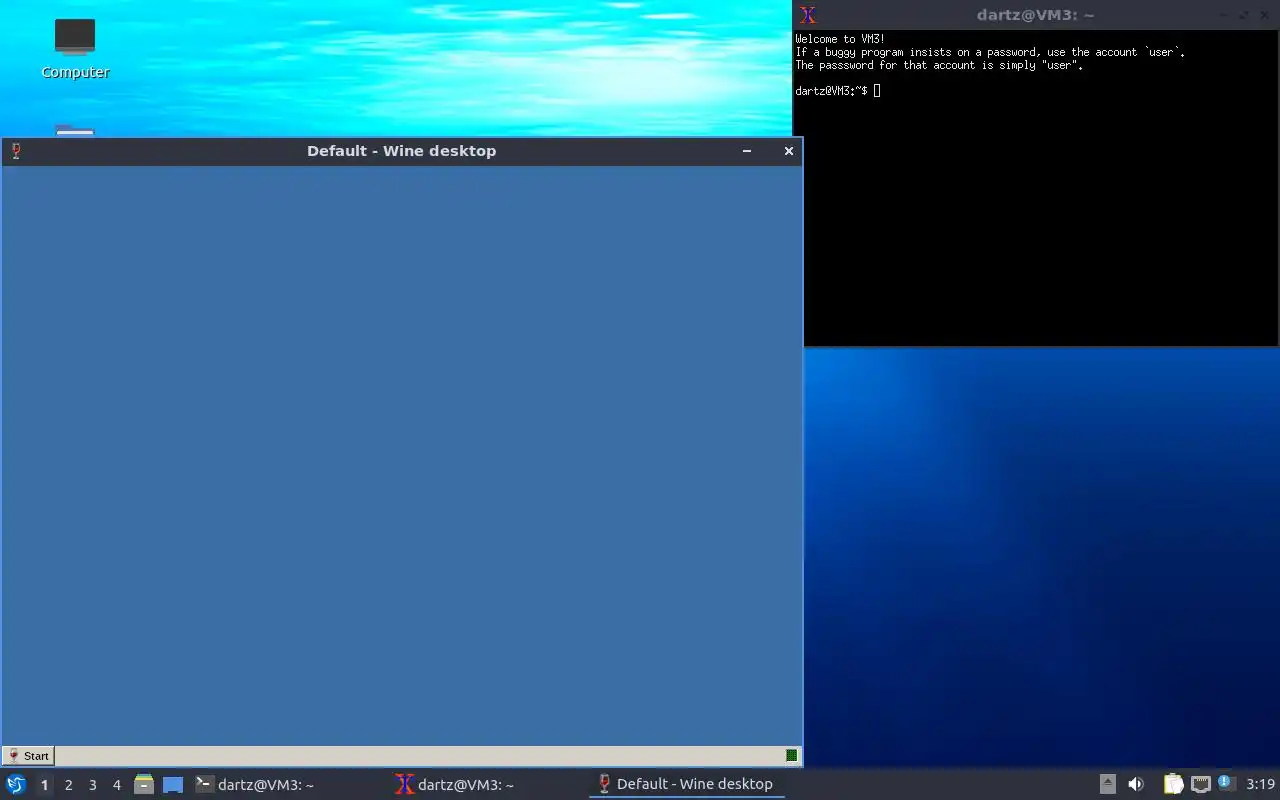
Task: Click the eject removable media tray icon
Action: pos(1107,784)
